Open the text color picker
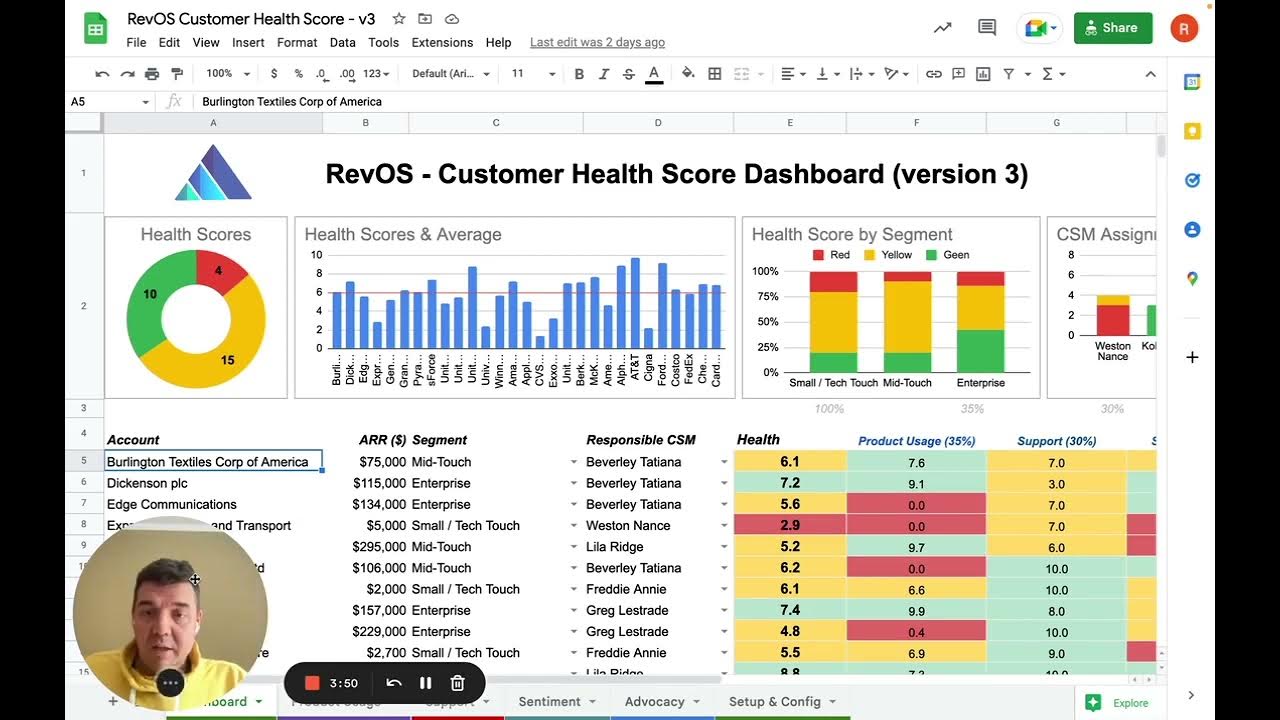 (654, 74)
